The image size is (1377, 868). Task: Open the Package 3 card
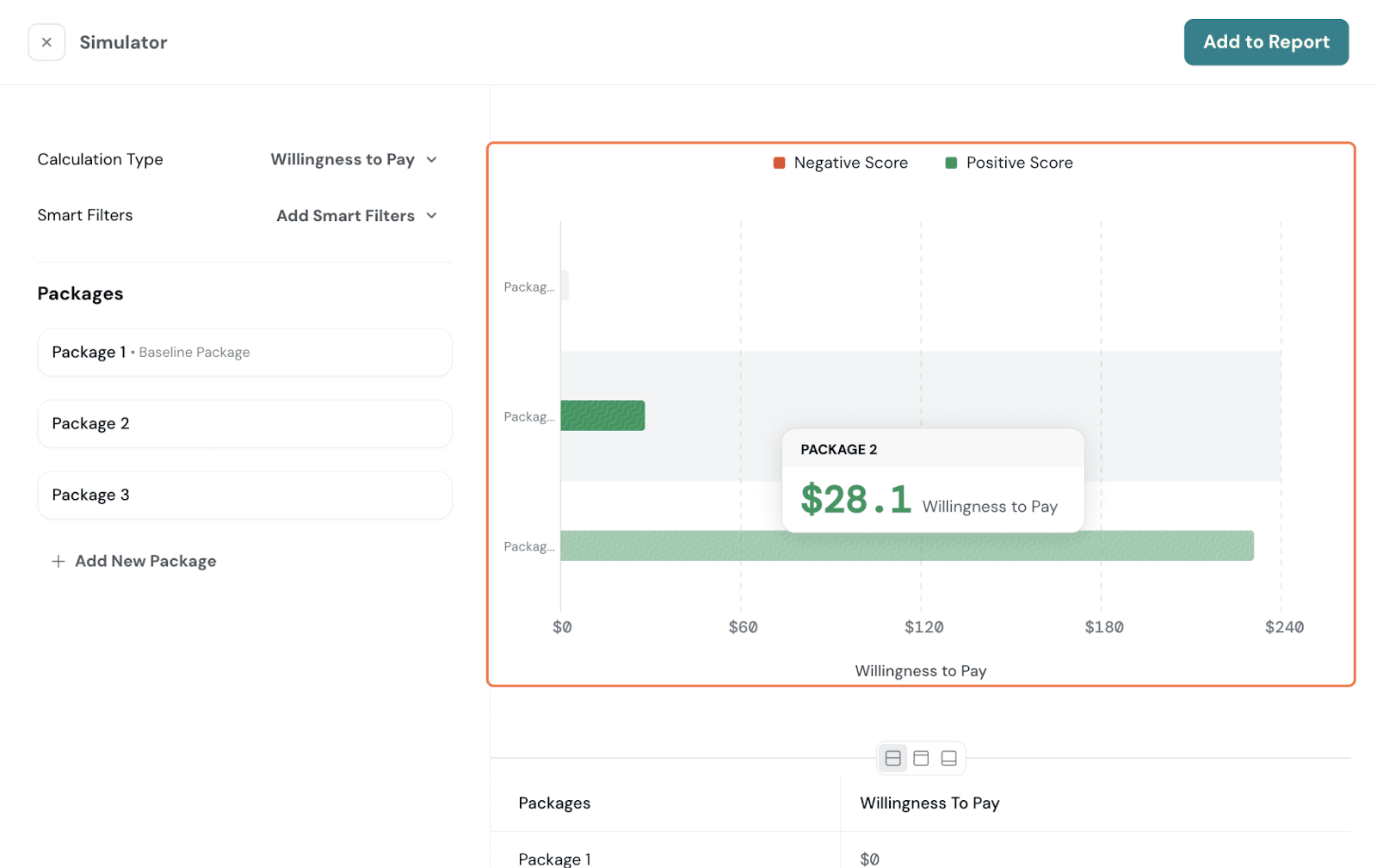coord(244,496)
